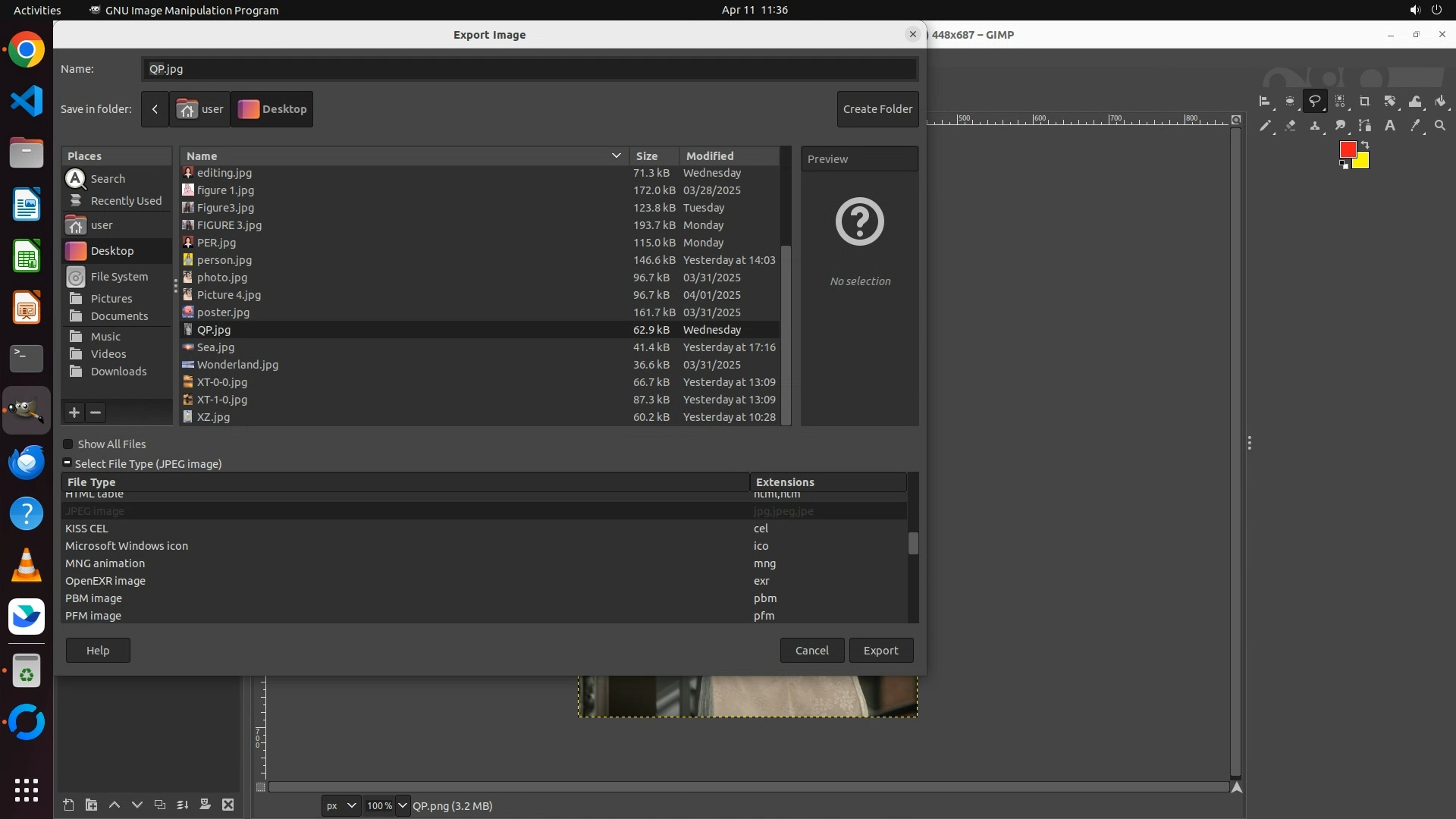Enable the Show All Files checkbox
Screen dimensions: 1456x819
(68, 444)
